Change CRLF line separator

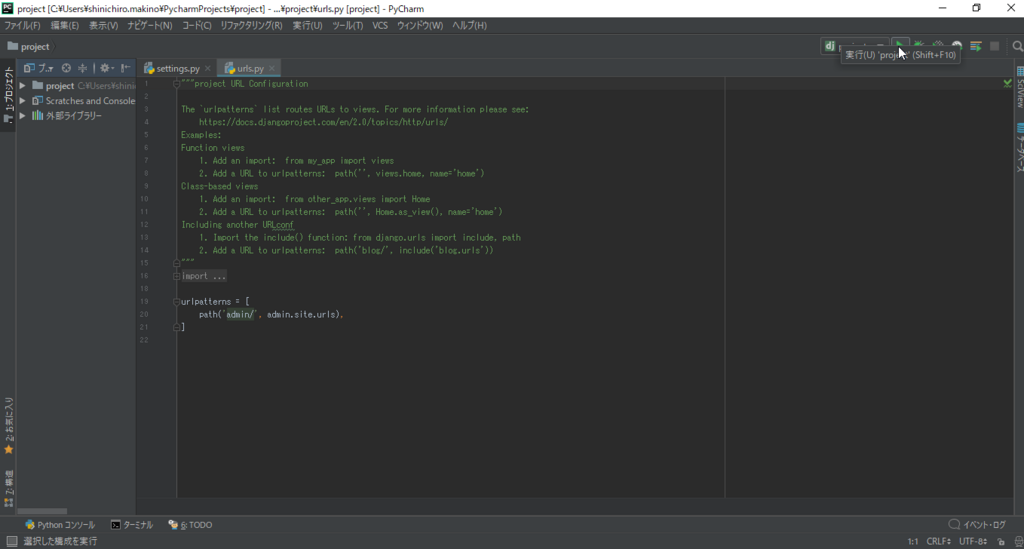point(938,541)
